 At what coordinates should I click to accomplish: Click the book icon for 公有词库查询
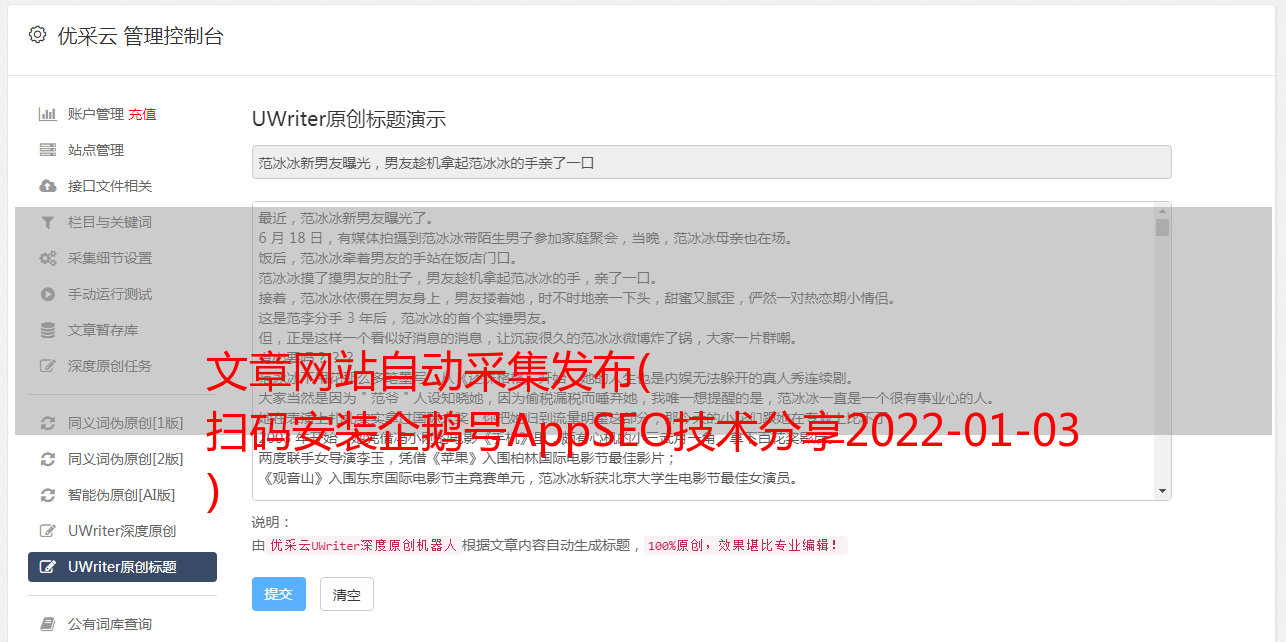(47, 624)
